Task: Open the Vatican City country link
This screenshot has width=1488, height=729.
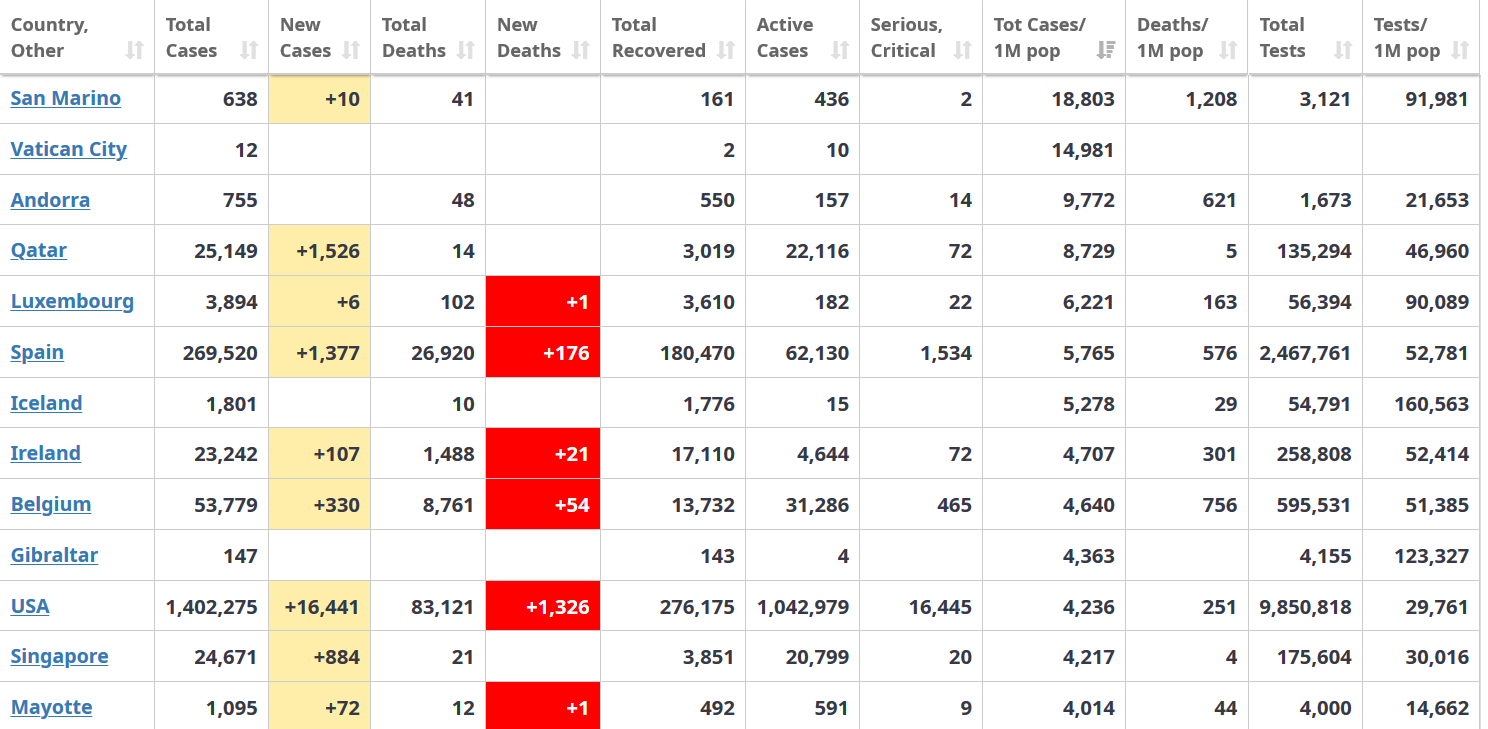Action: [x=69, y=149]
